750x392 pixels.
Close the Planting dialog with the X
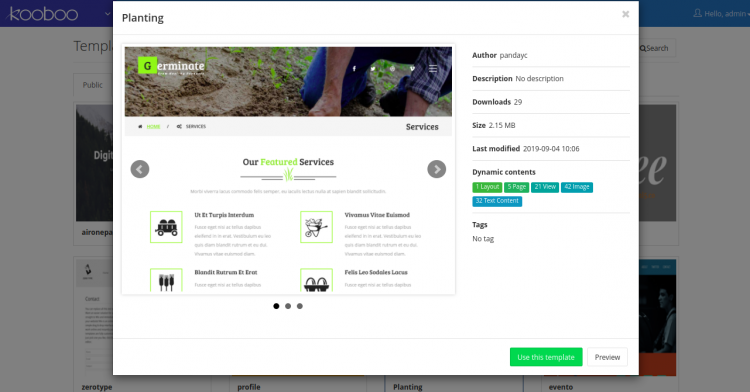(625, 14)
